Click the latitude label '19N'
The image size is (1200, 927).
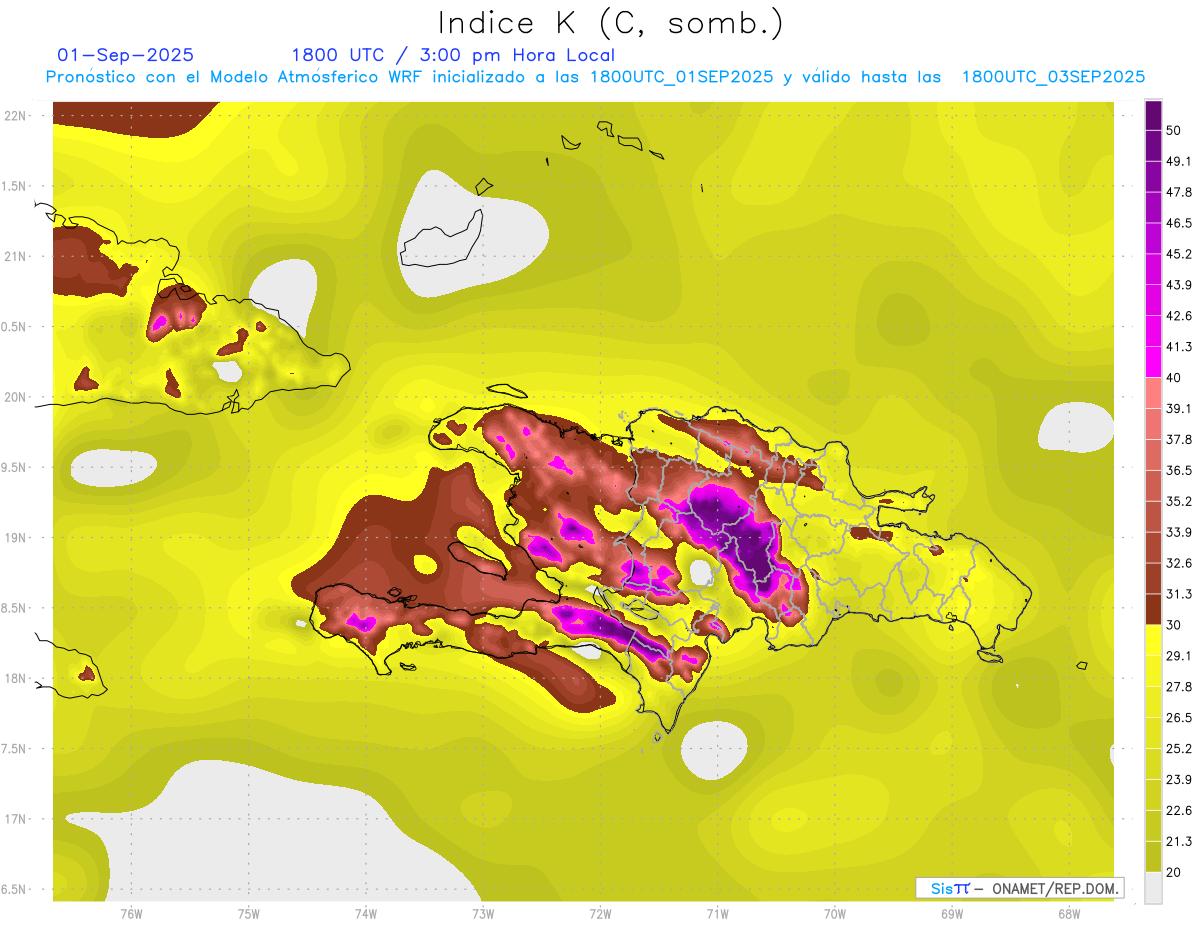pos(15,538)
